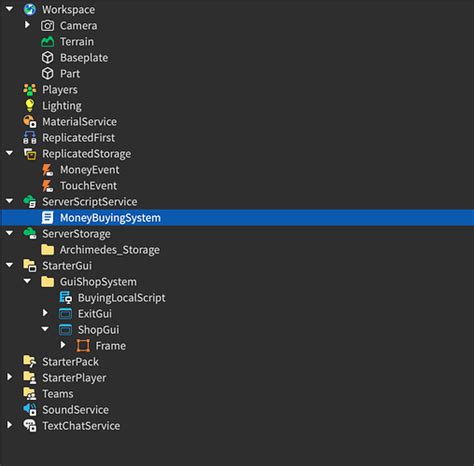Expand the ExitGui node
Screen dimensions: 474x466
click(x=45, y=313)
